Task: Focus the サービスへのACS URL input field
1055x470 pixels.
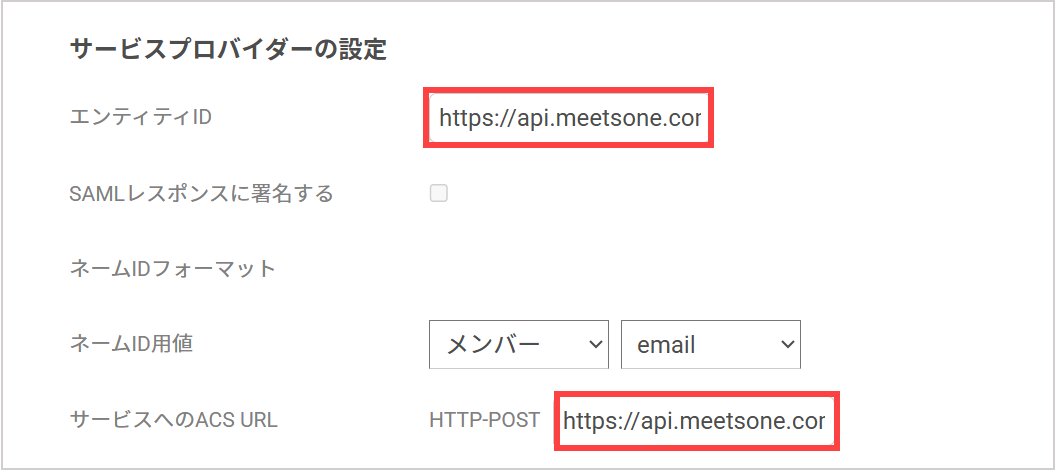Action: coord(697,421)
